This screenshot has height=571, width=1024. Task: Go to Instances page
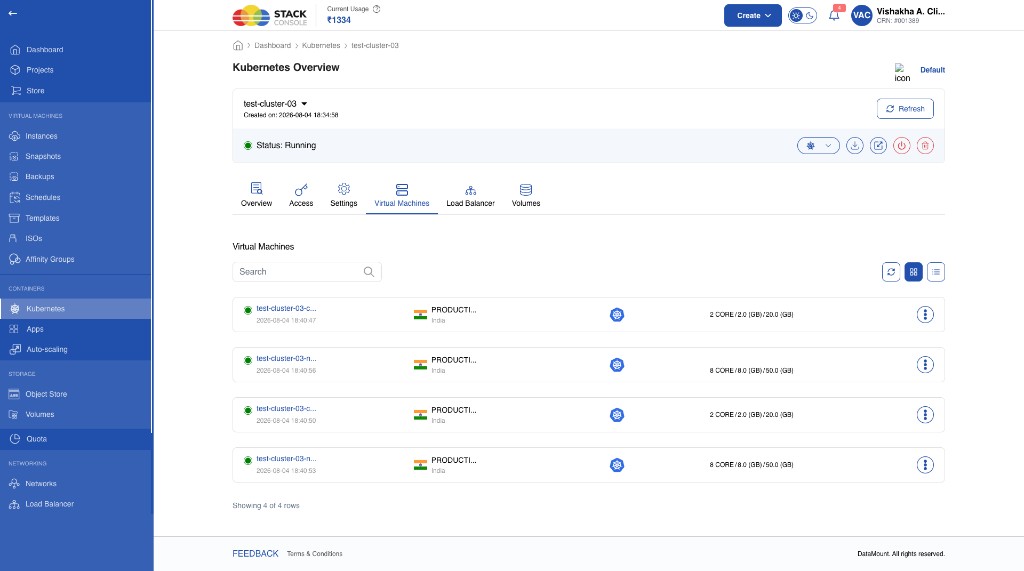click(x=41, y=136)
